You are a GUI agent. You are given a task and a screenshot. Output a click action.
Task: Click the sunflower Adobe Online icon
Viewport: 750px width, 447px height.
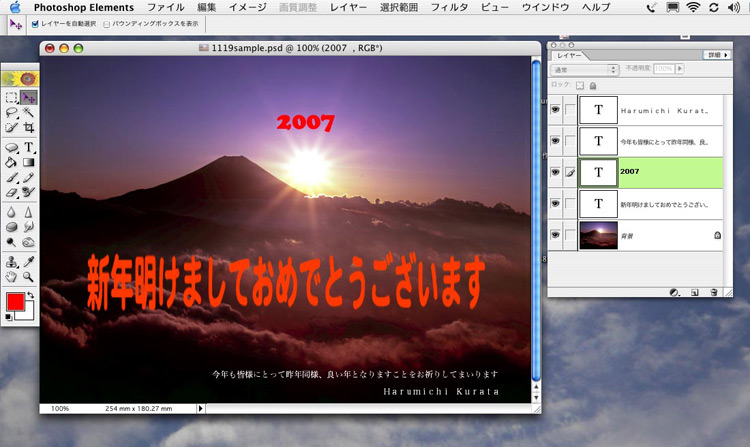pos(20,78)
